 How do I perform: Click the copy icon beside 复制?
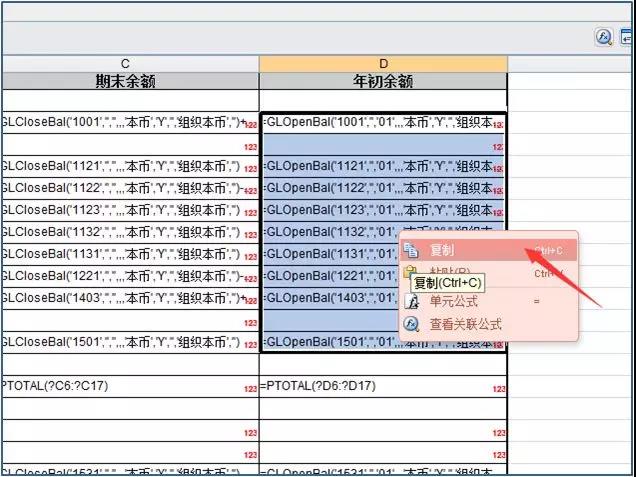click(411, 250)
